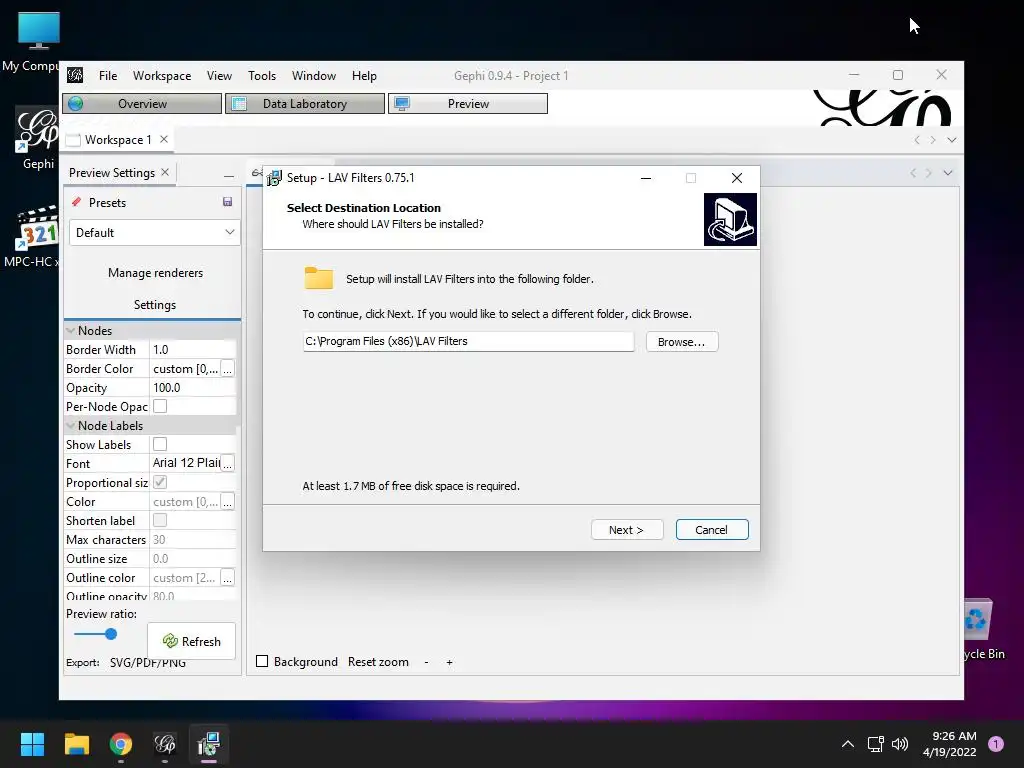The width and height of the screenshot is (1024, 768).
Task: Cancel the LAV Filters setup
Action: pyautogui.click(x=712, y=530)
